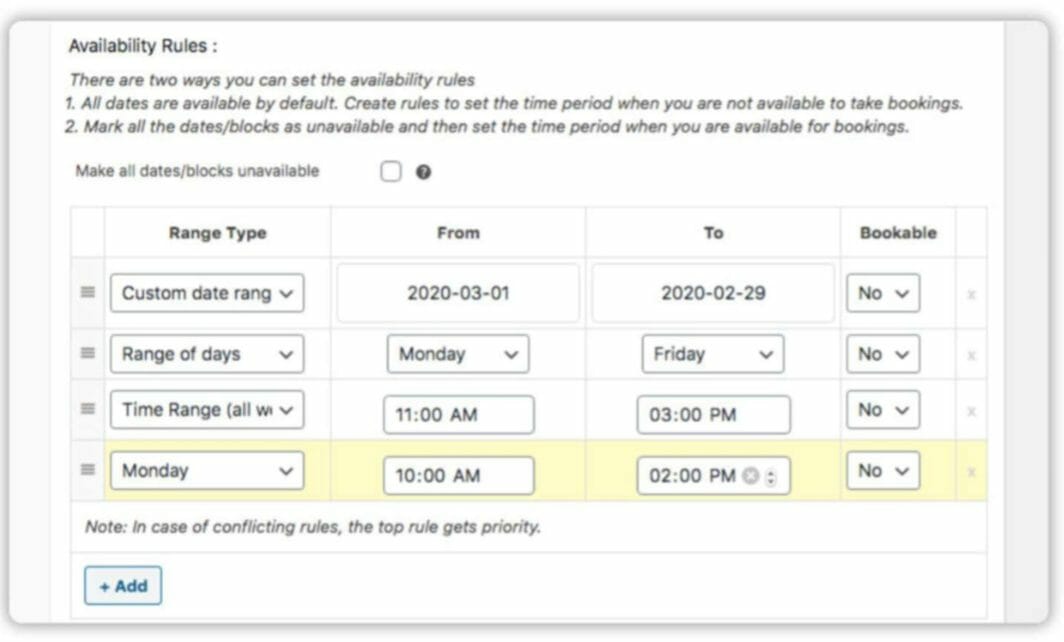The image size is (1064, 642).
Task: Clear the 02:00 PM time field
Action: [x=751, y=477]
